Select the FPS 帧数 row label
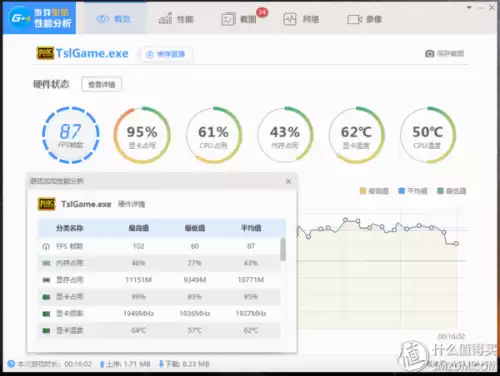 69,246
